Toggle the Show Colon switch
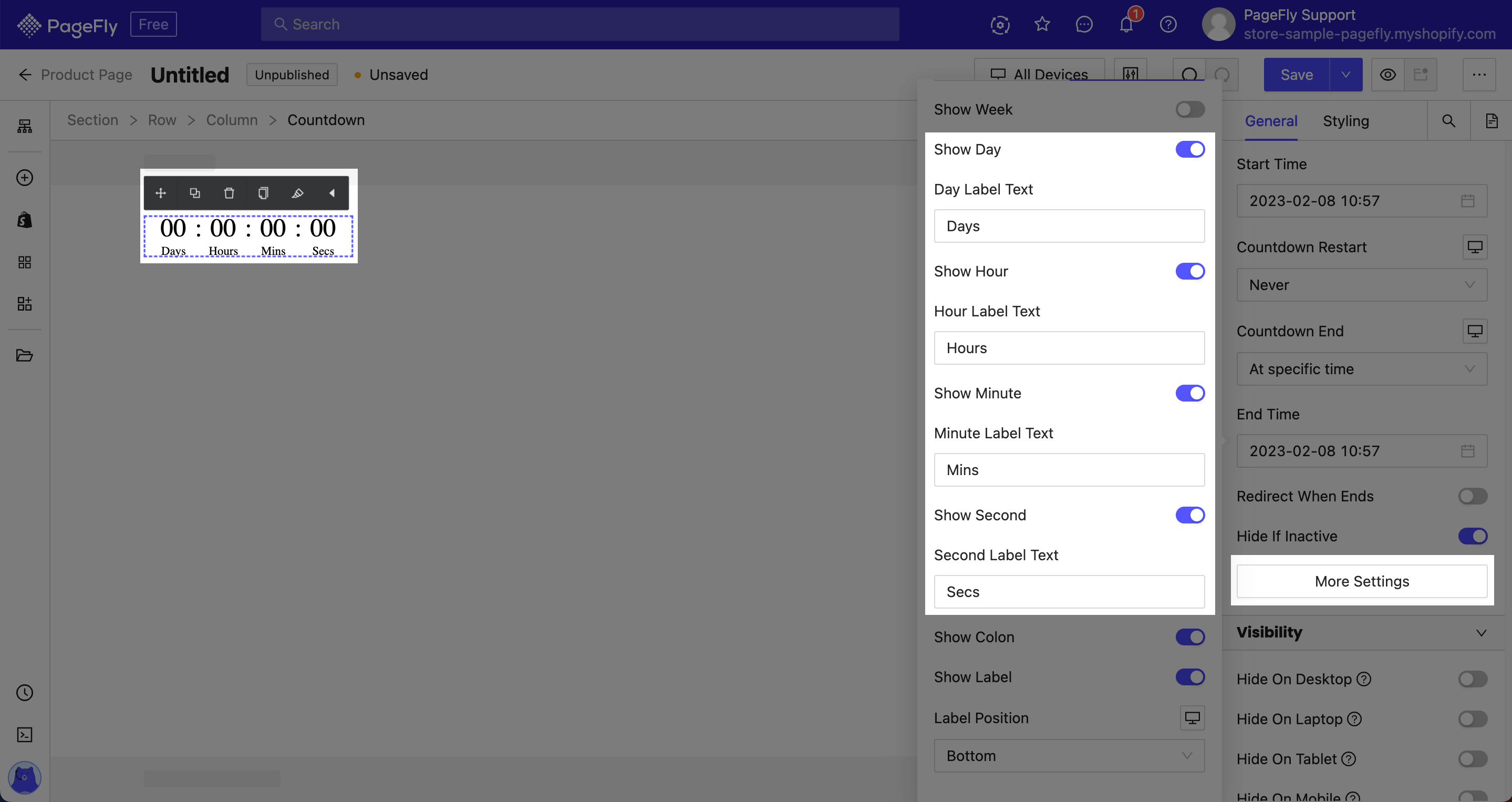The image size is (1512, 802). [x=1190, y=637]
